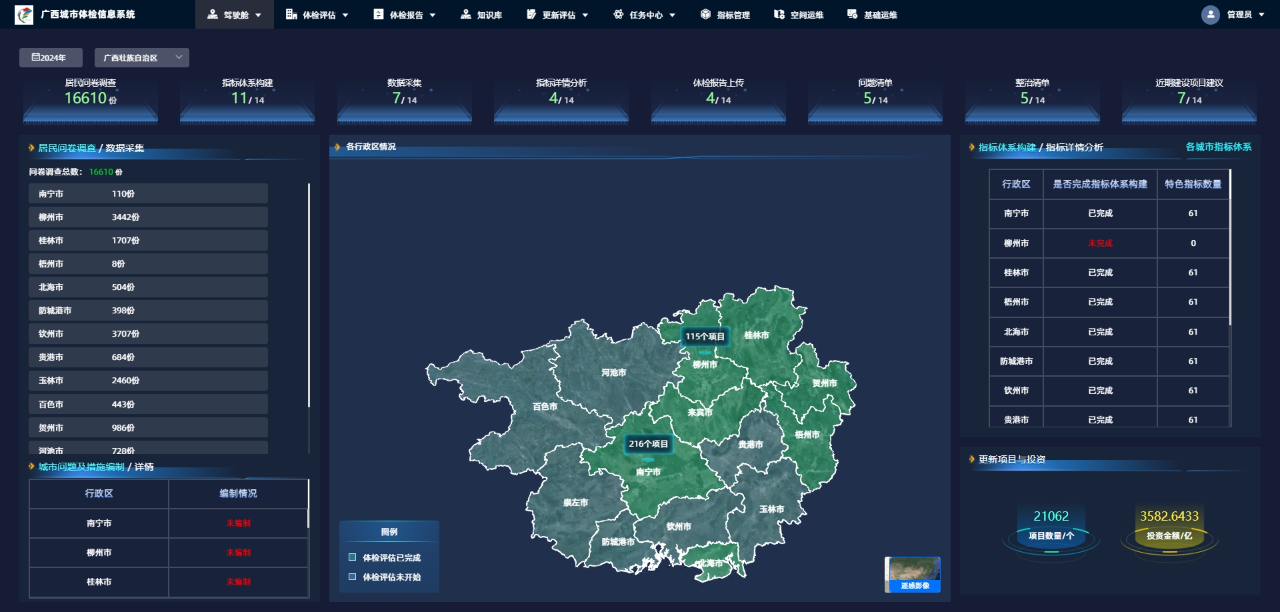Screen dimensions: 1280x612
Task: Click red 未编制 status for 南宁市
Action: pyautogui.click(x=238, y=523)
